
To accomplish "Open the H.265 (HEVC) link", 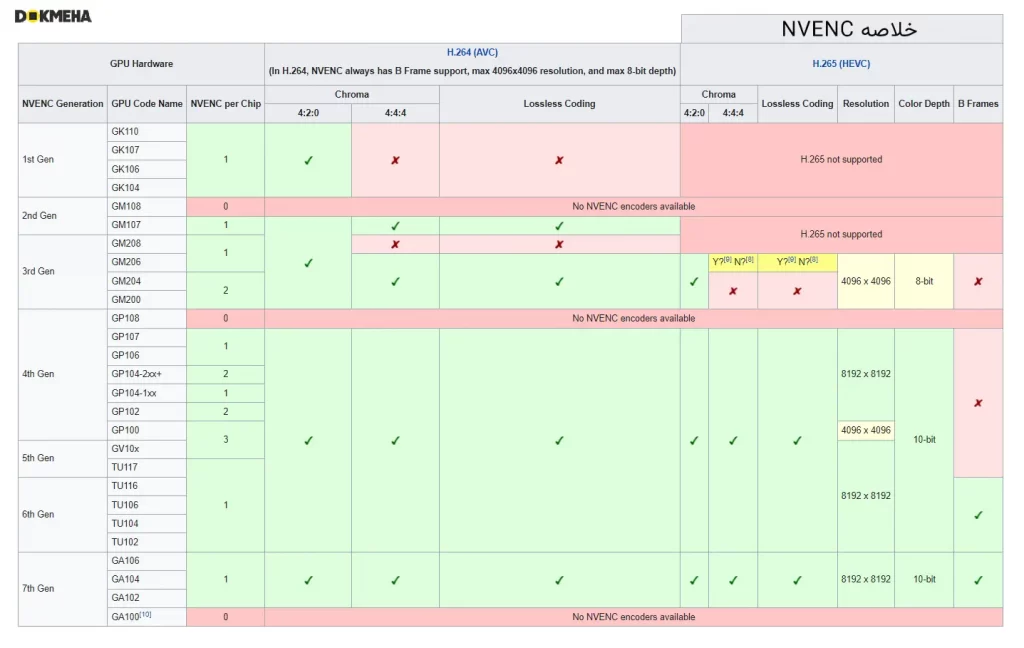I will (x=841, y=63).
